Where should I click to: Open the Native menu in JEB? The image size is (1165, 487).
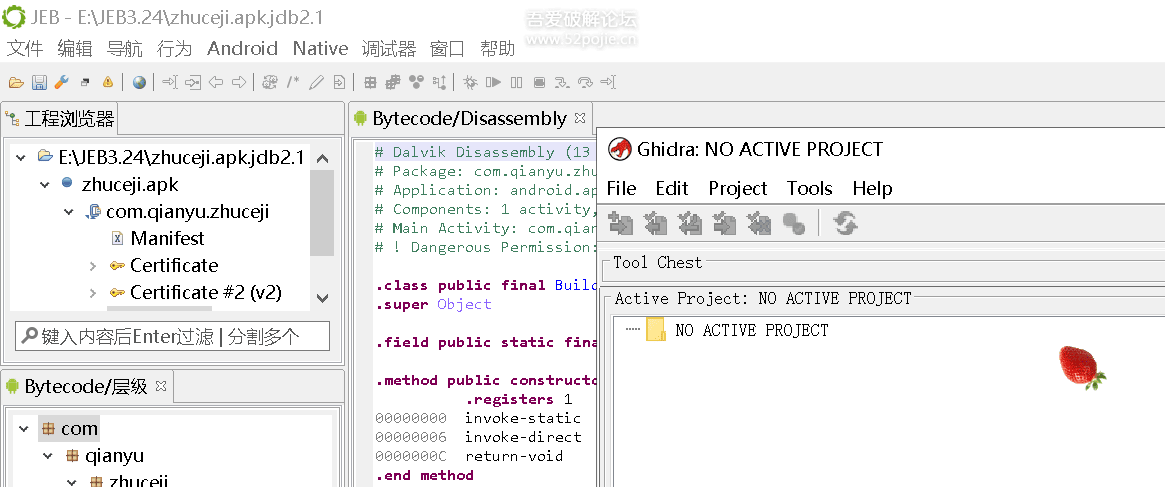point(320,49)
